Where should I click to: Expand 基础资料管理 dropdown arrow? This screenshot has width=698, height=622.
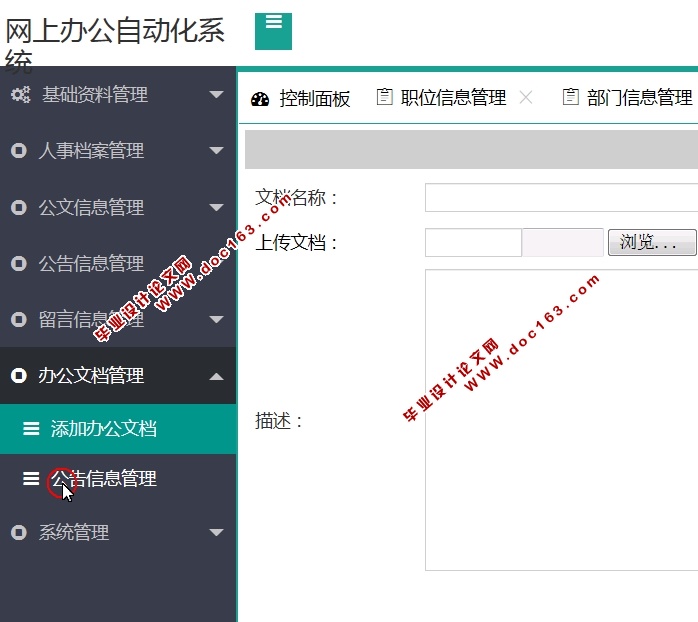(x=216, y=94)
